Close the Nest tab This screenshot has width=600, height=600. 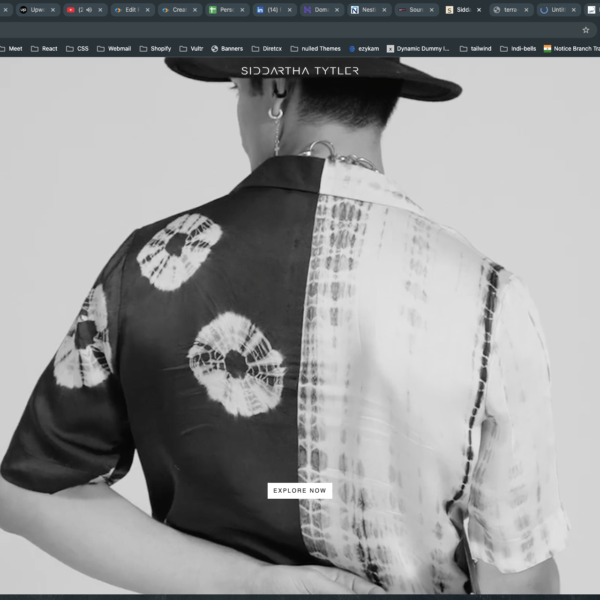tap(384, 10)
